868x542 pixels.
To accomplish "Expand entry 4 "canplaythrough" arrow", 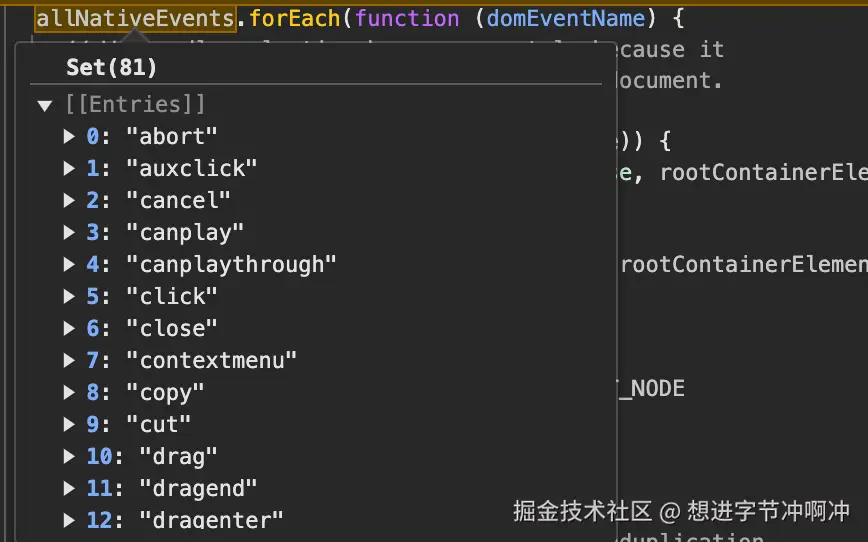I will tap(69, 264).
